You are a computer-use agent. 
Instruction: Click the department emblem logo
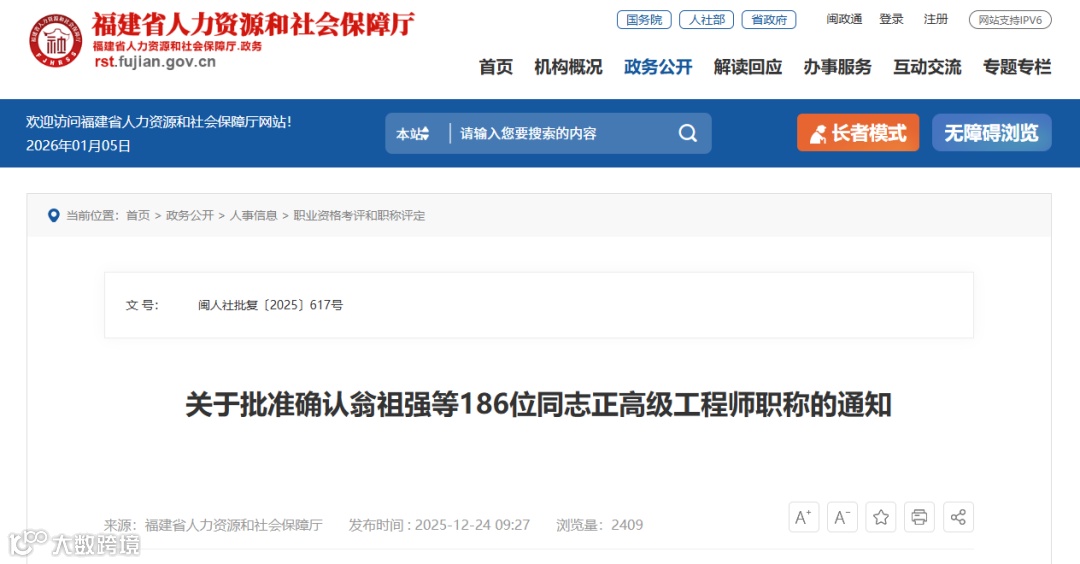(x=56, y=41)
